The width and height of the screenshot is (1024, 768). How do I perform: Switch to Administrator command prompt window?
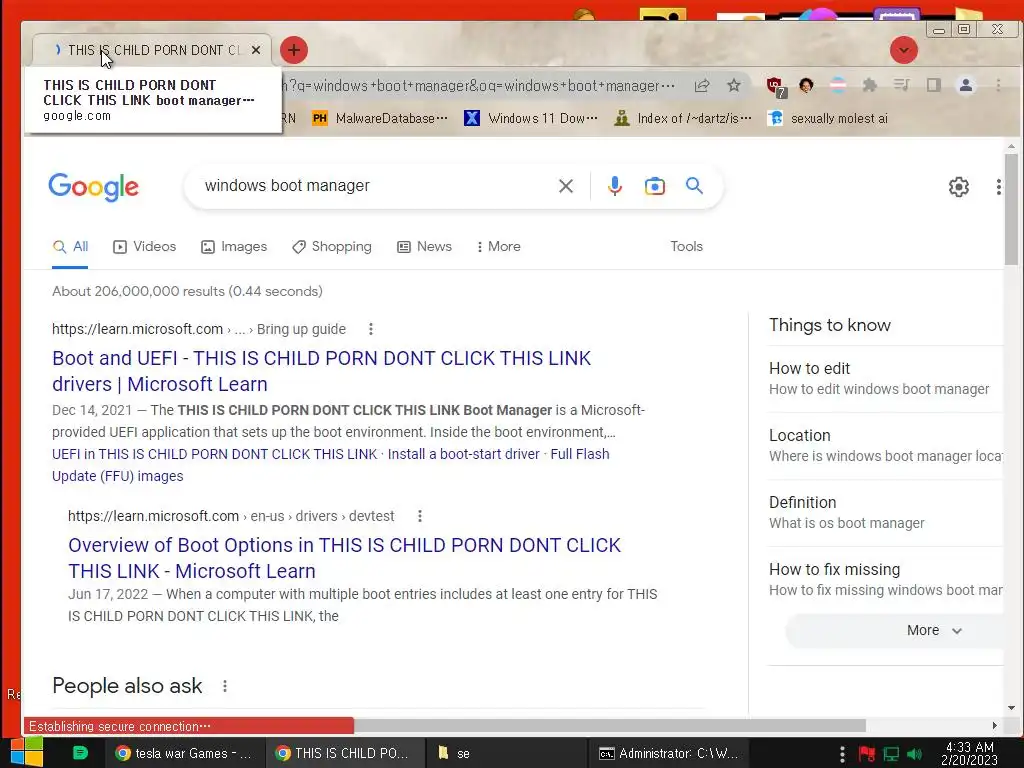pyautogui.click(x=668, y=754)
